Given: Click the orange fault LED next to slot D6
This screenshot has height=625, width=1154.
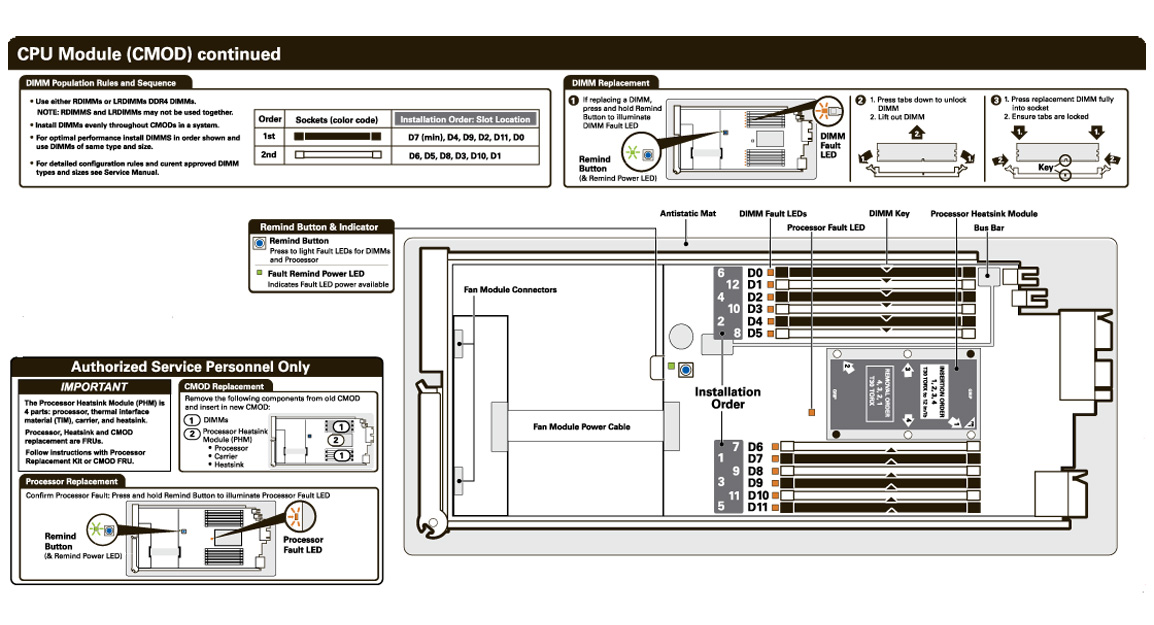Looking at the screenshot, I should (x=770, y=447).
